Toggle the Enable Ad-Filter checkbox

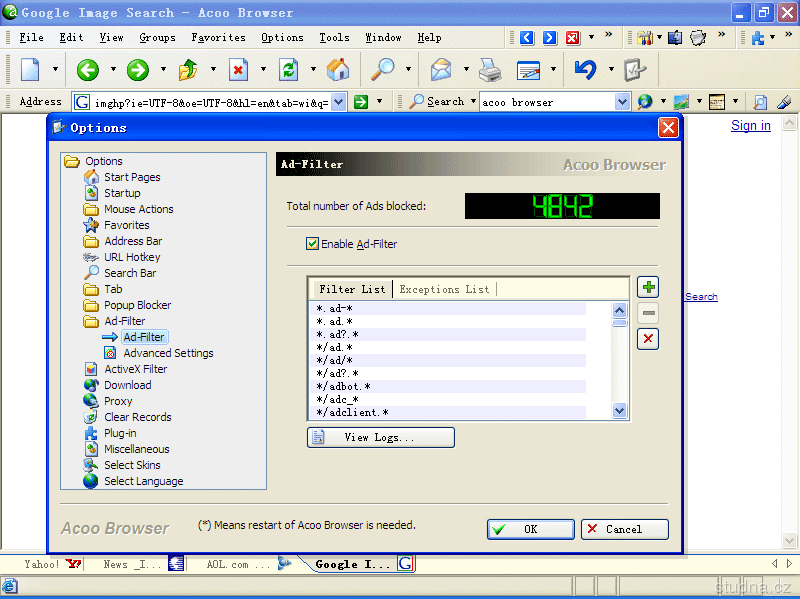tap(313, 244)
